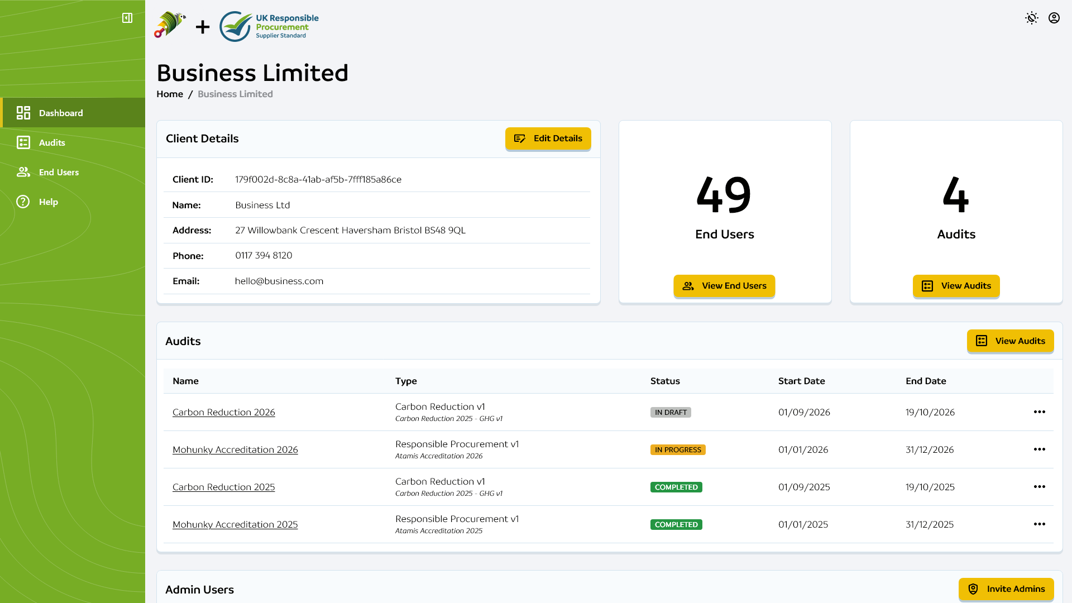
Task: Click the pencil icon on Edit Details
Action: pyautogui.click(x=520, y=139)
